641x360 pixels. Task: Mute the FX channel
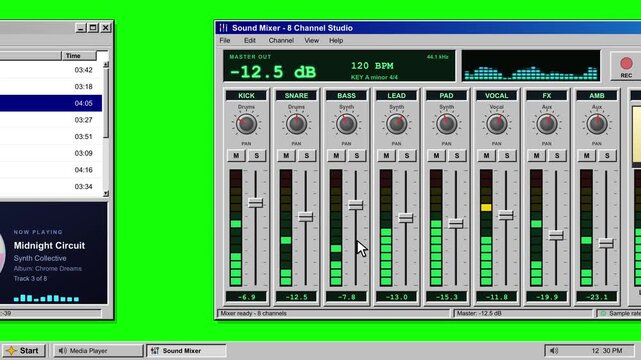coord(536,156)
